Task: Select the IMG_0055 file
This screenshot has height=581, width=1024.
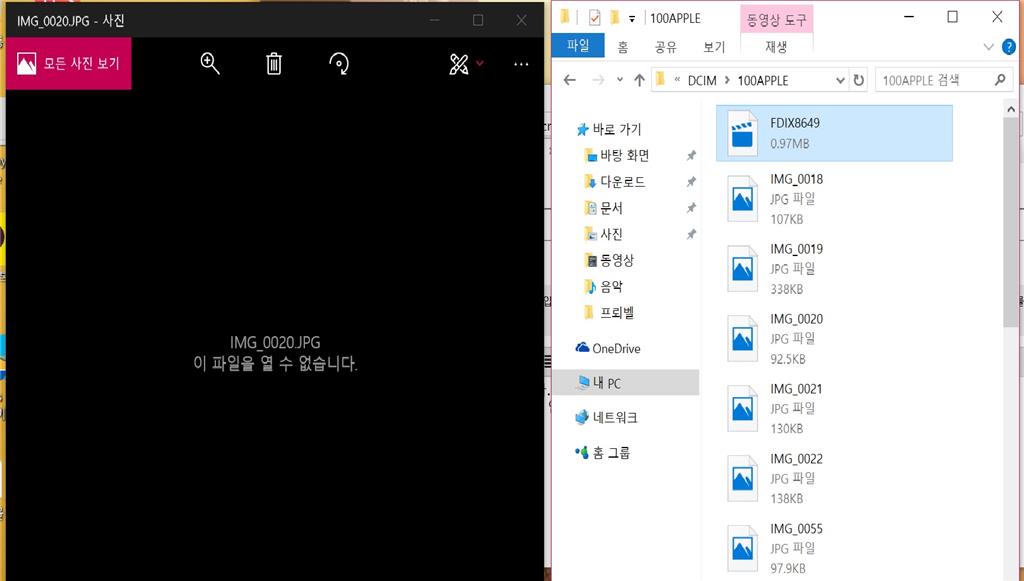Action: tap(834, 548)
